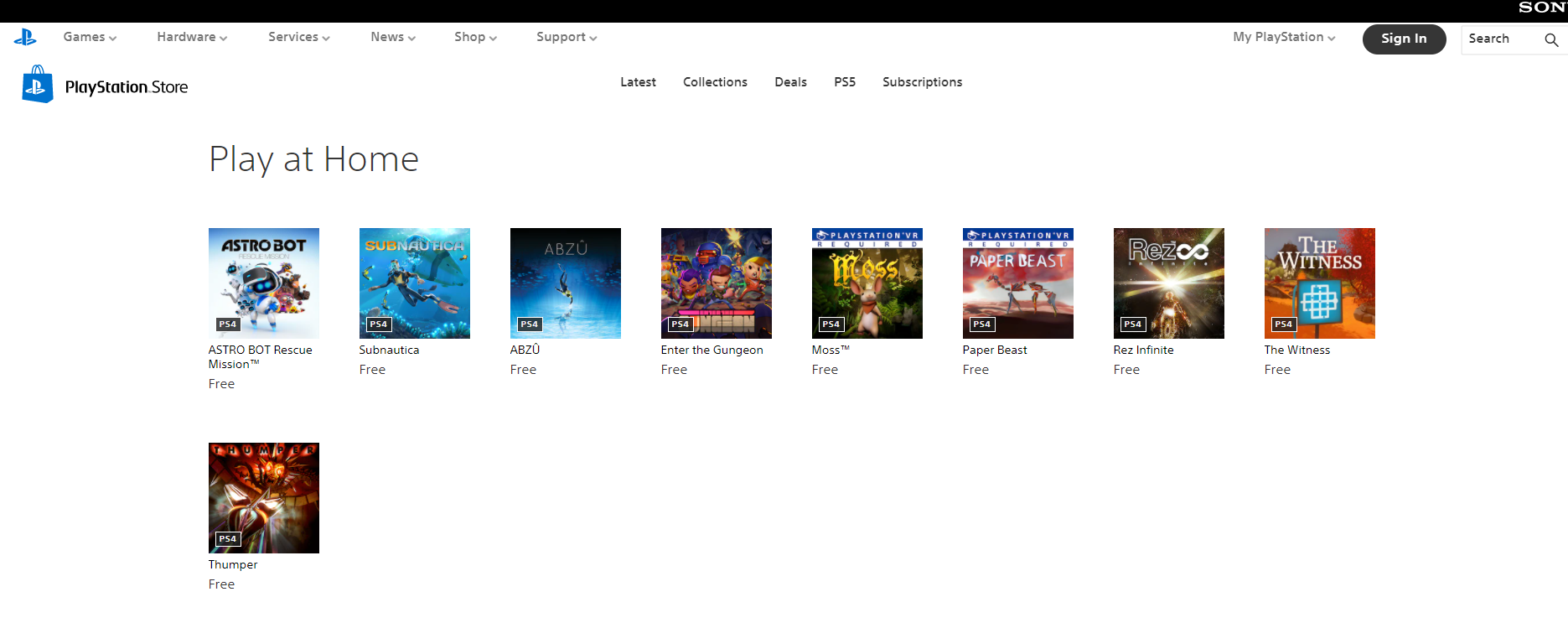The image size is (1568, 623).
Task: Select the Paper Beast cover image
Action: (1018, 283)
